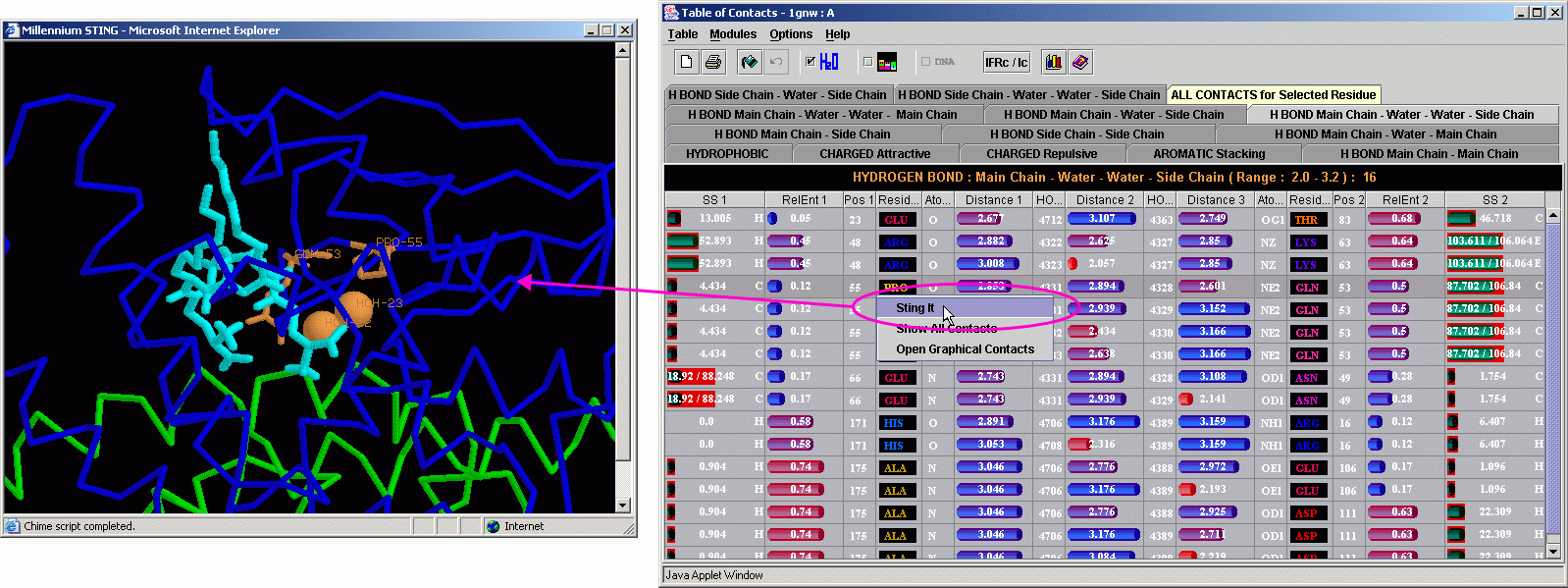Open H BOND Main Chain - Side Chain tab
Viewport: 1568px width, 588px height.
(x=803, y=134)
